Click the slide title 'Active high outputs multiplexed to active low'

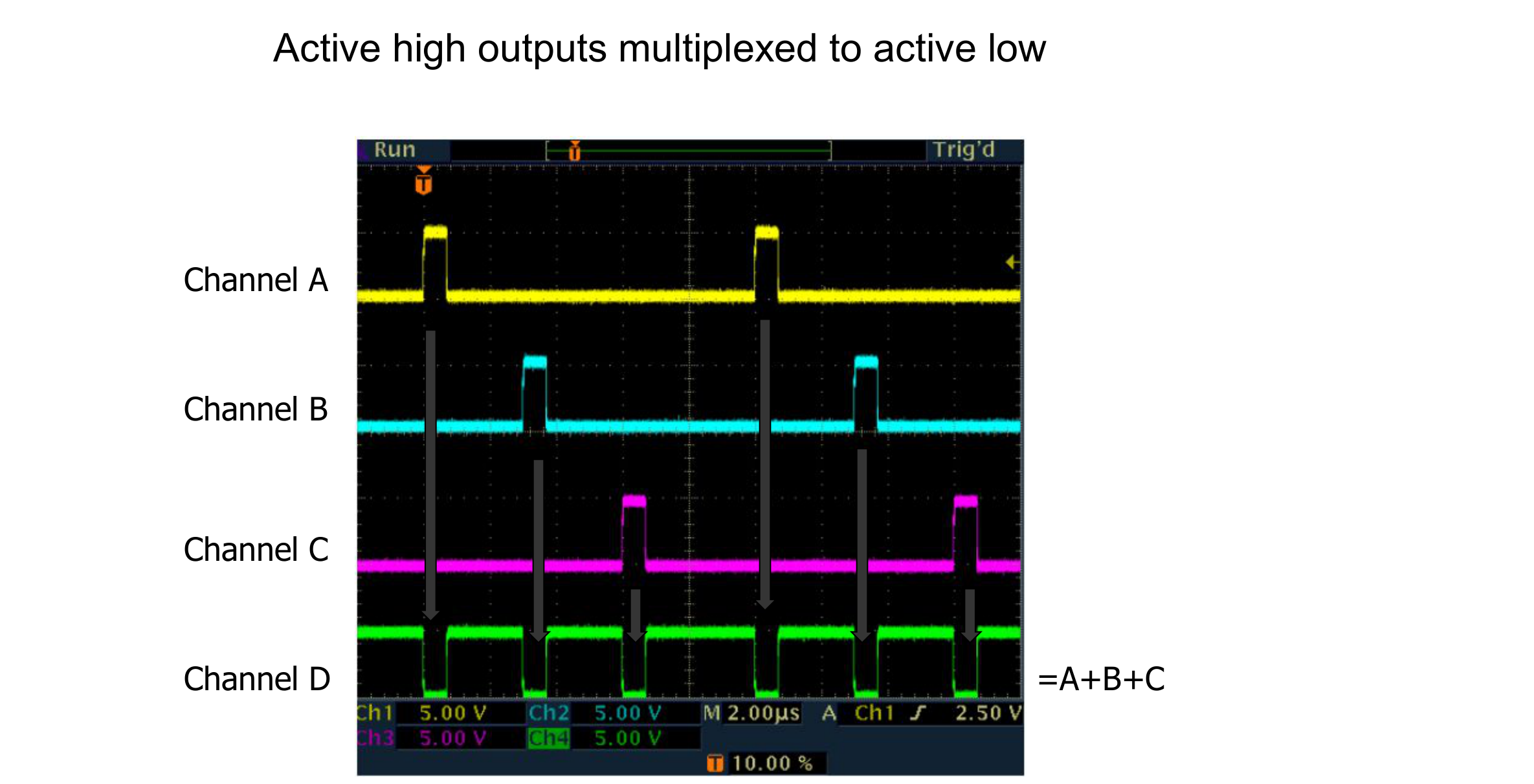pyautogui.click(x=659, y=49)
